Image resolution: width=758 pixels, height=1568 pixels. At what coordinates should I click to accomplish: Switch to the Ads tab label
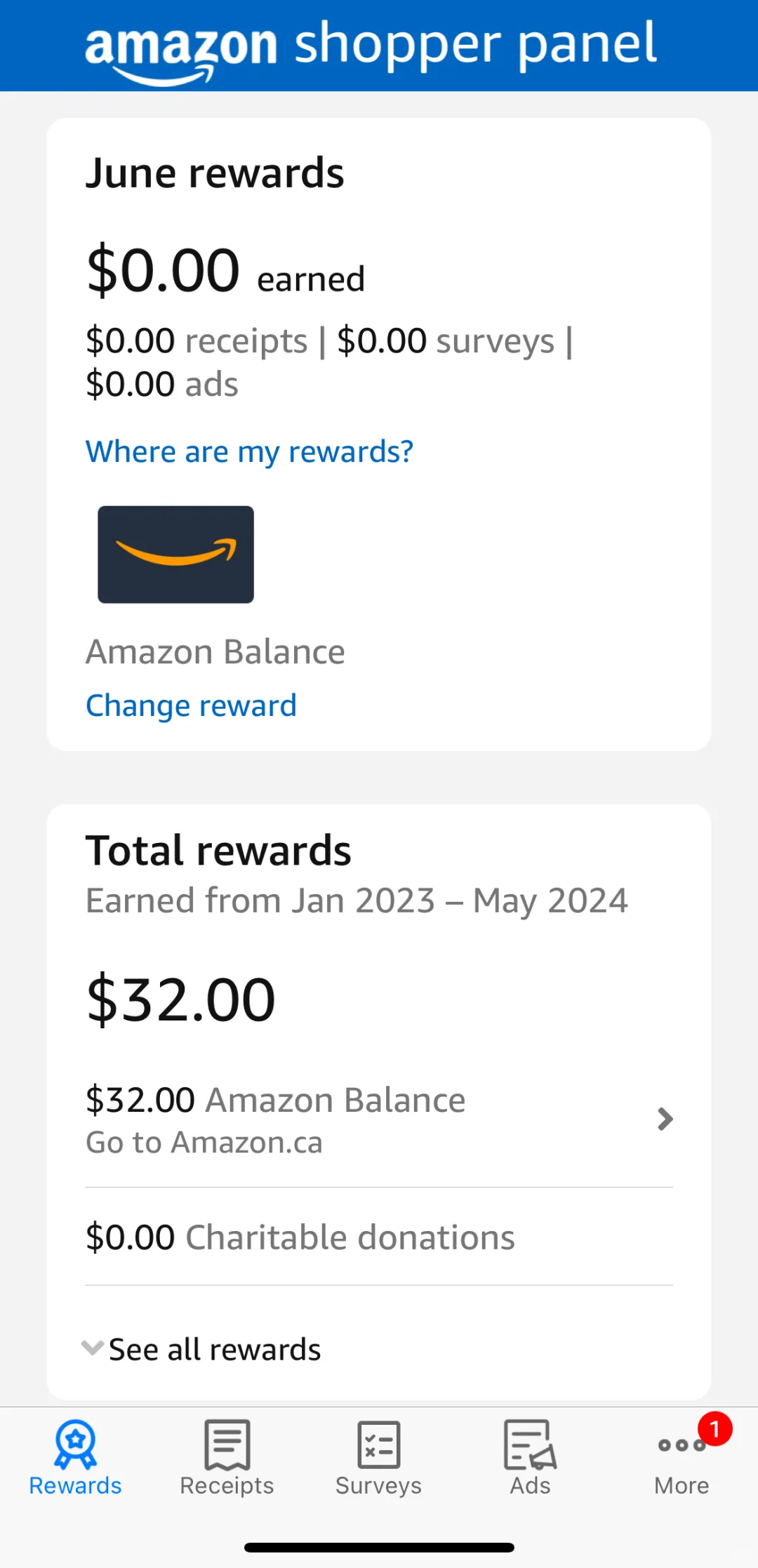530,1486
